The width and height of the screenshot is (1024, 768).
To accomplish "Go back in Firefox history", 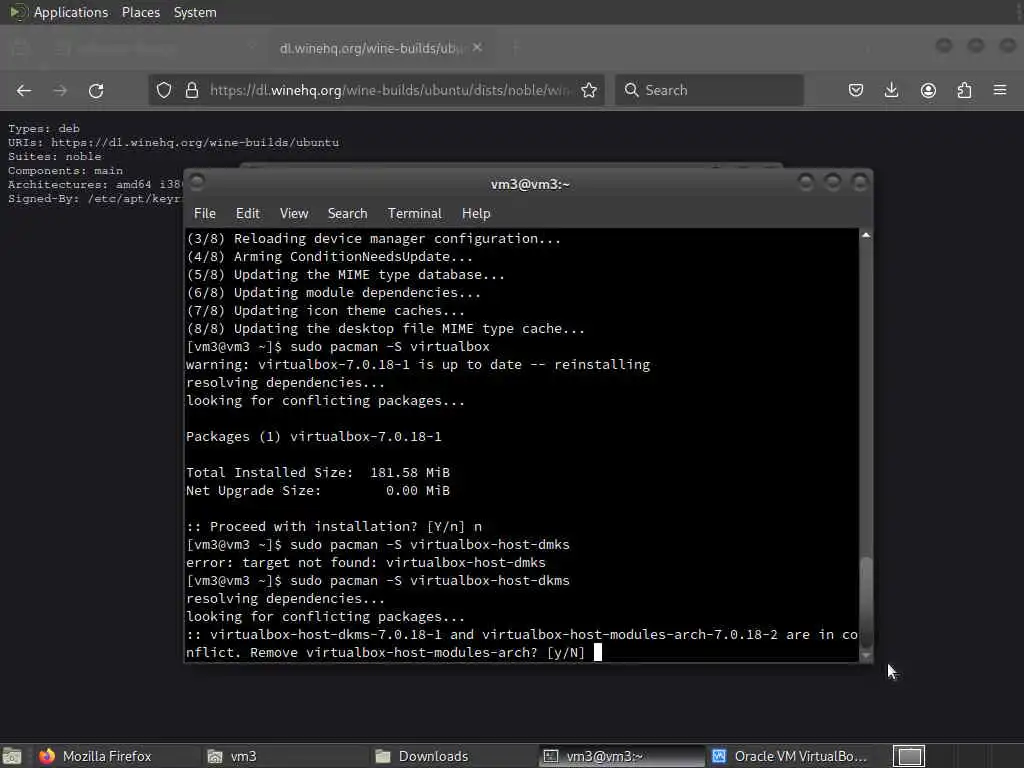I will pos(24,90).
